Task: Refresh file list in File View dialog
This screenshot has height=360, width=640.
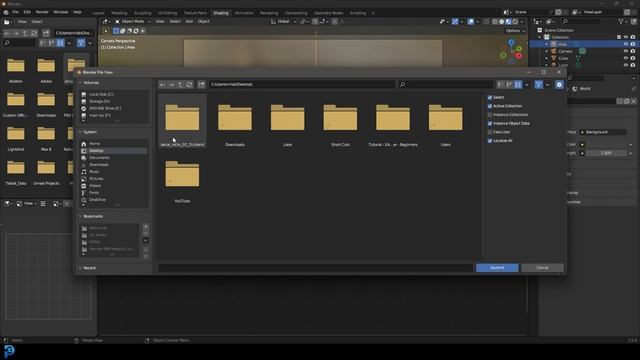Action: click(189, 84)
